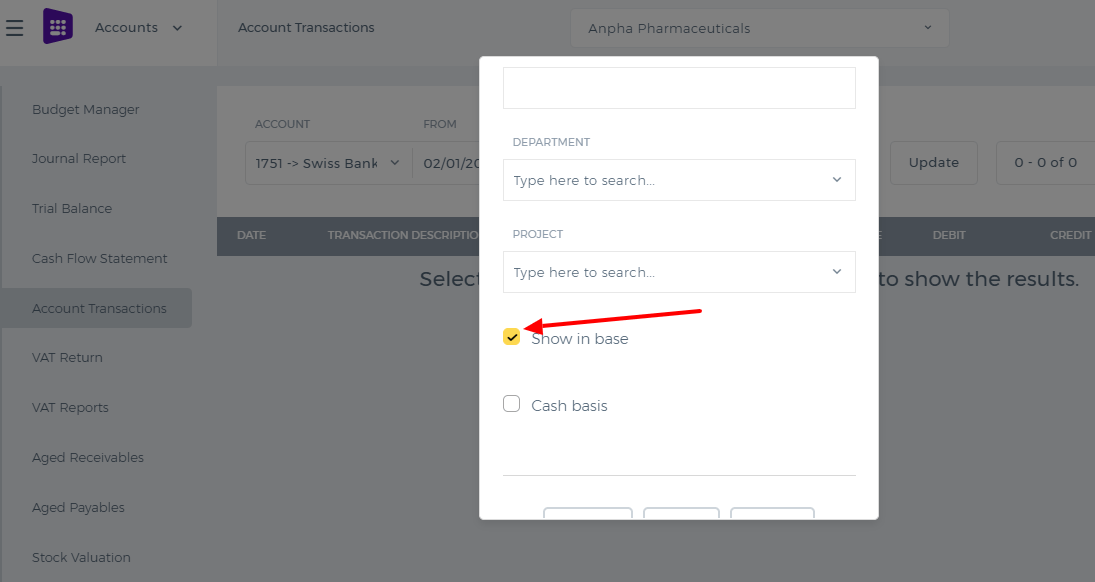
Task: Open the hamburger menu icon
Action: [14, 28]
